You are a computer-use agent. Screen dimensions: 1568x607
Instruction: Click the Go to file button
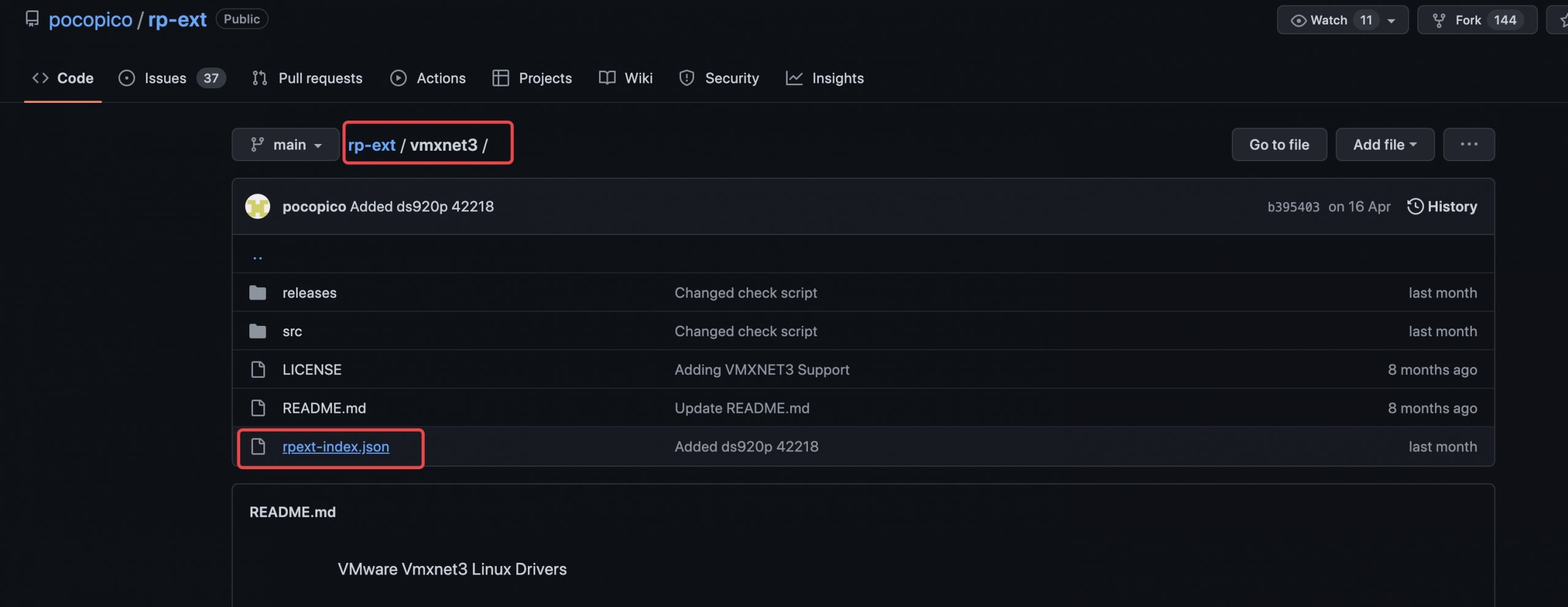[x=1279, y=145]
